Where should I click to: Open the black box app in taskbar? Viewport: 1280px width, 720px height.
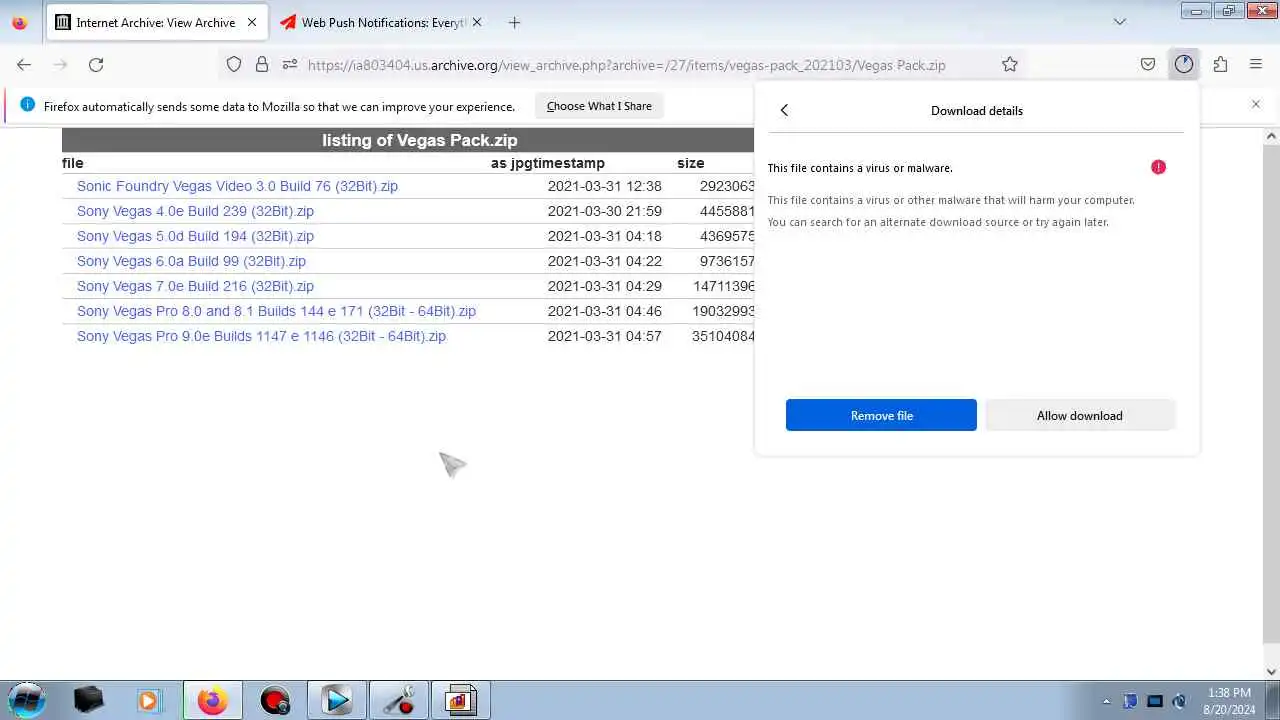click(x=88, y=700)
